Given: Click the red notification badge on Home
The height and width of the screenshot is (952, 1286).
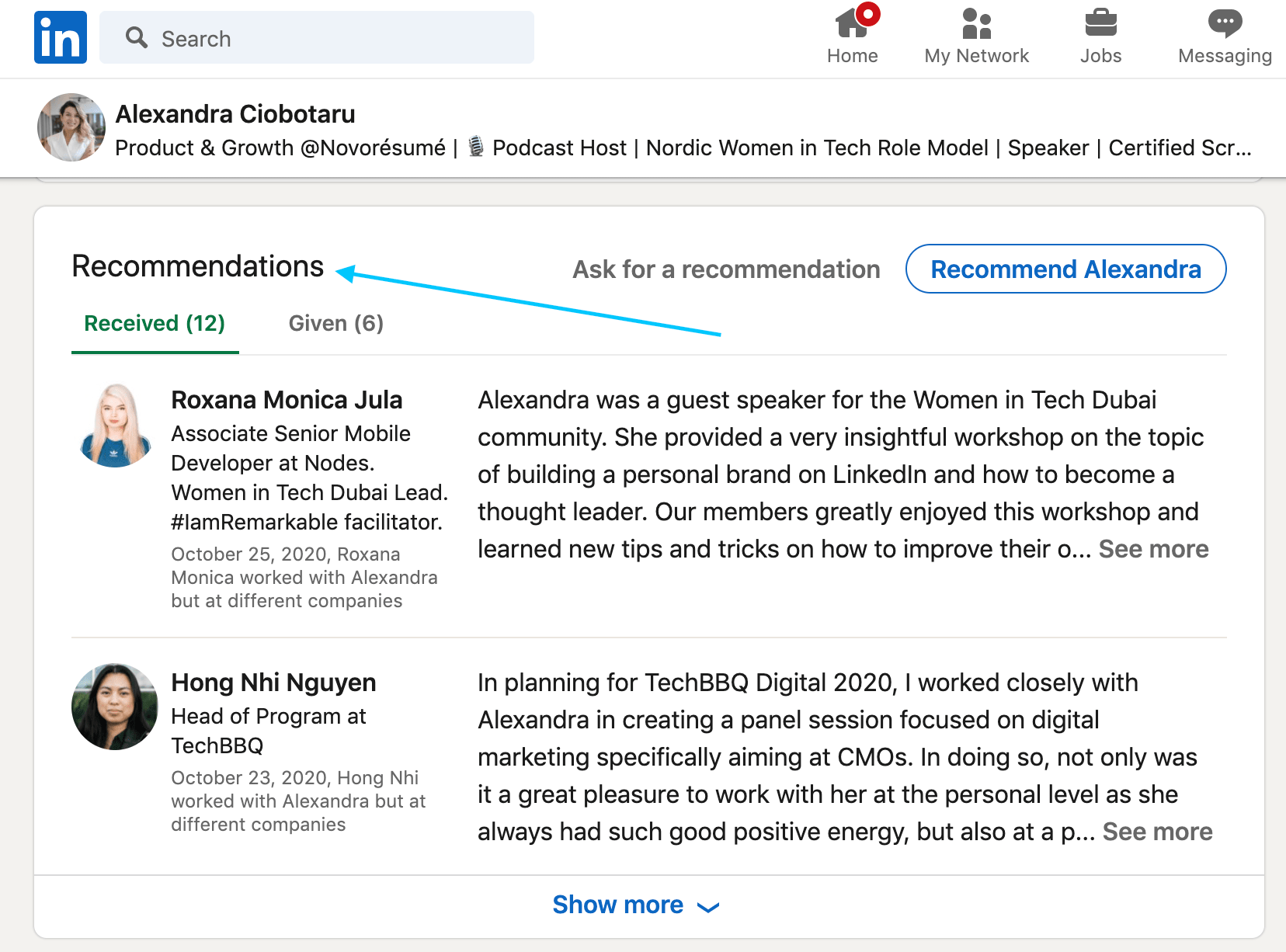Looking at the screenshot, I should pos(867,12).
